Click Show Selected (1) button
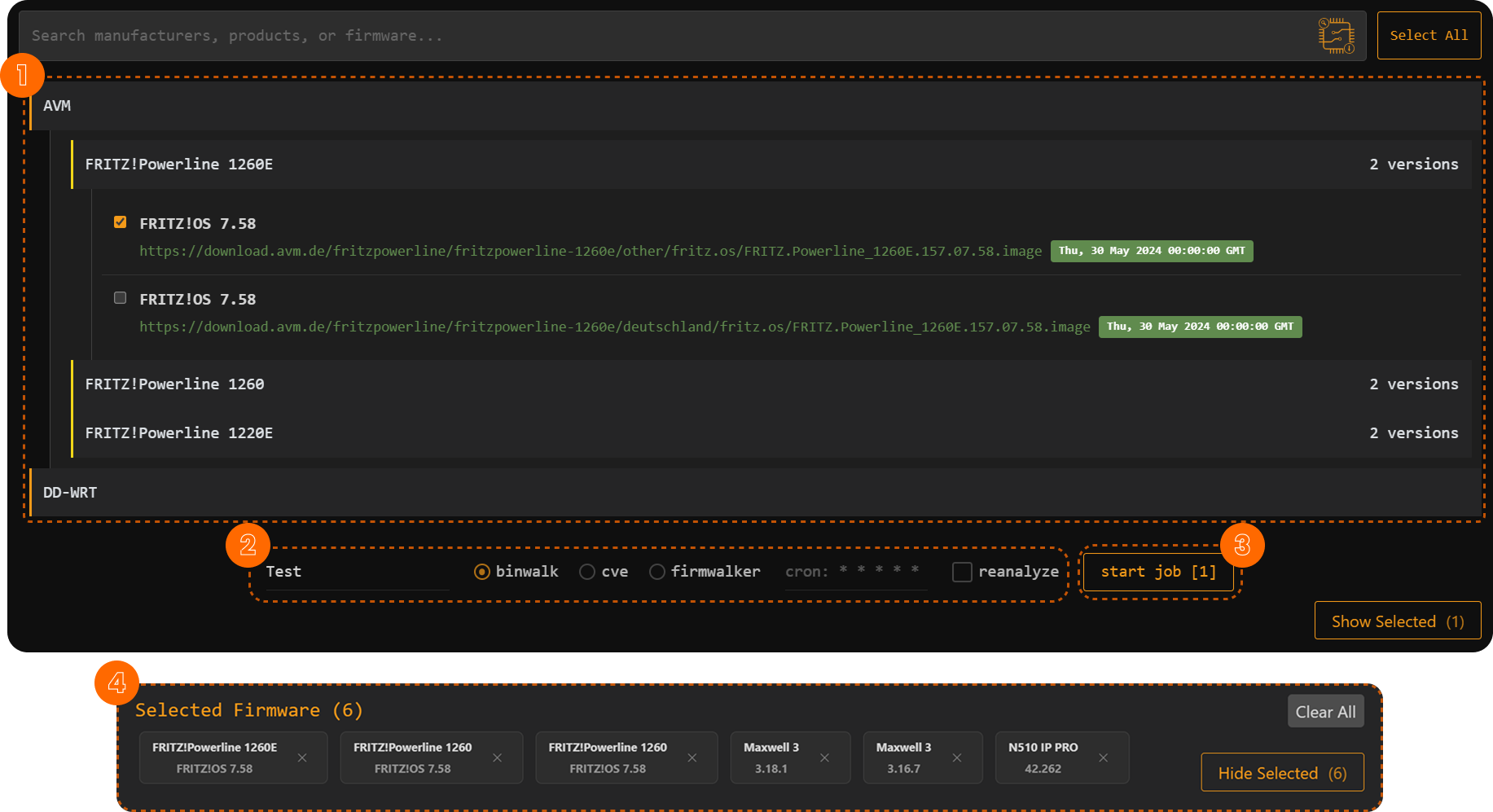Image resolution: width=1493 pixels, height=812 pixels. pos(1398,621)
